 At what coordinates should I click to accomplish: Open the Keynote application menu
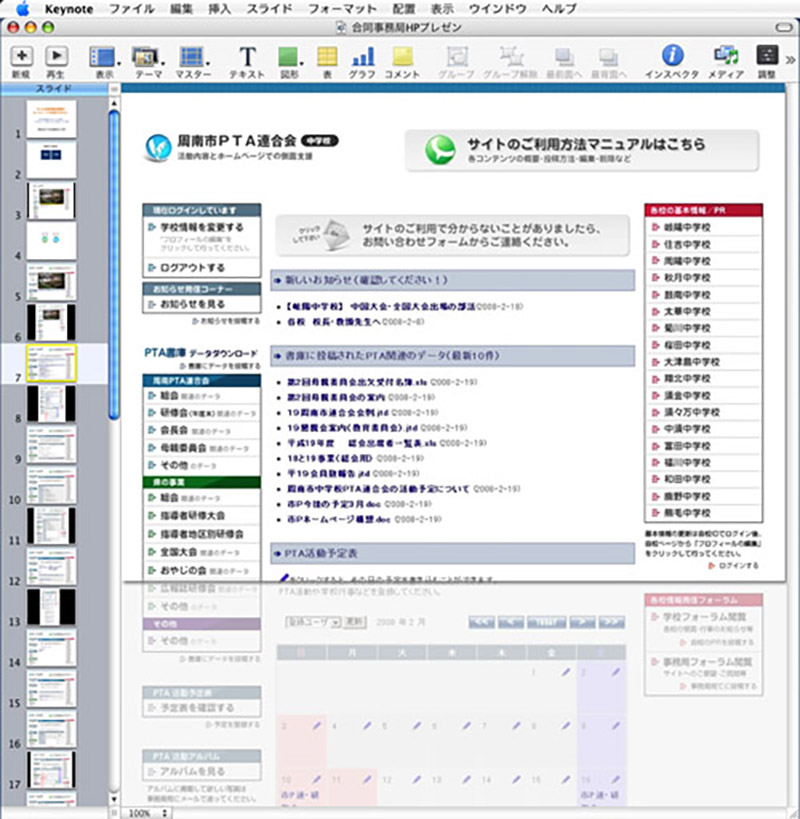click(x=69, y=9)
